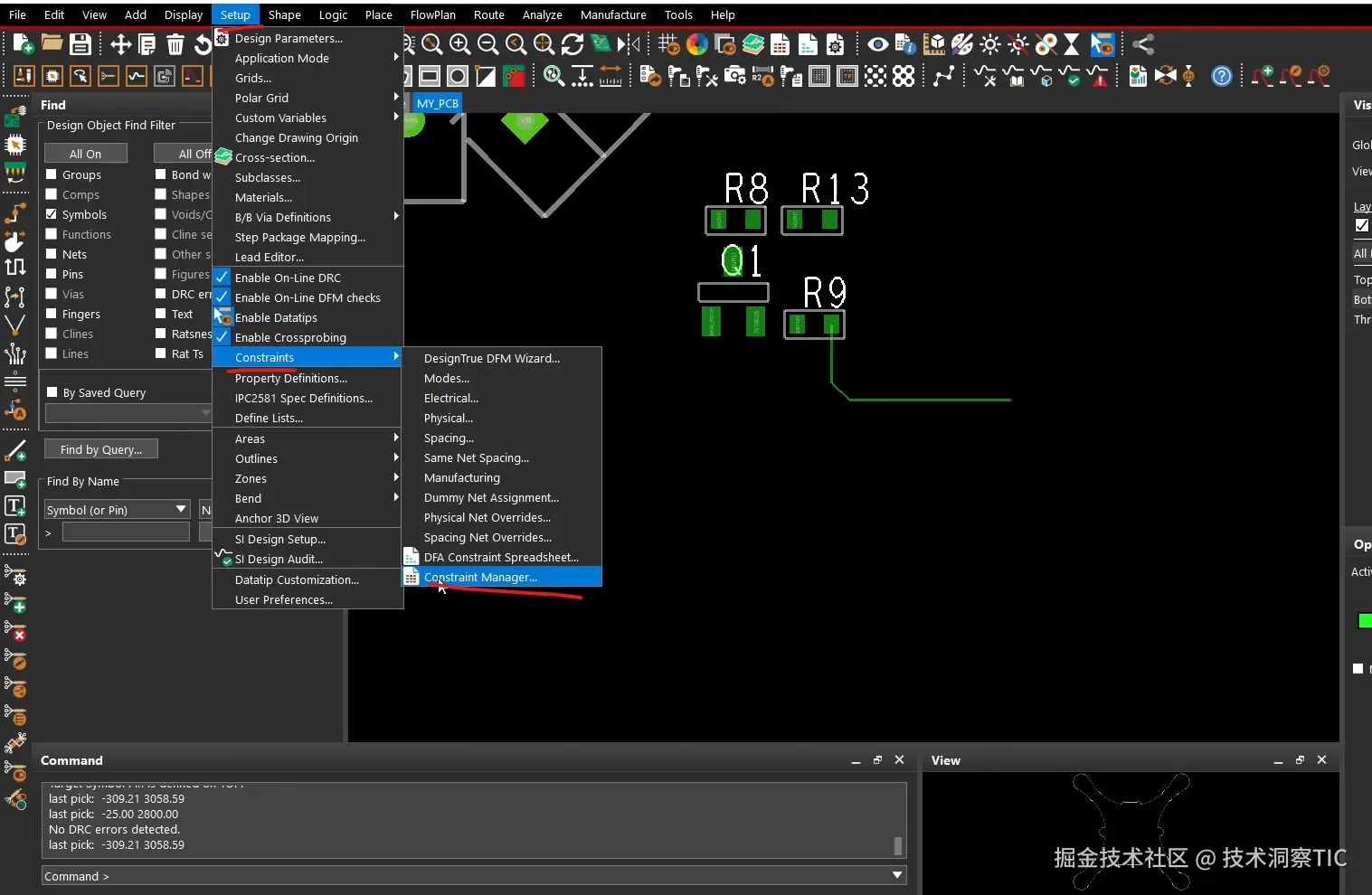This screenshot has height=895, width=1372.
Task: Check the By Saved Query checkbox
Action: click(52, 392)
